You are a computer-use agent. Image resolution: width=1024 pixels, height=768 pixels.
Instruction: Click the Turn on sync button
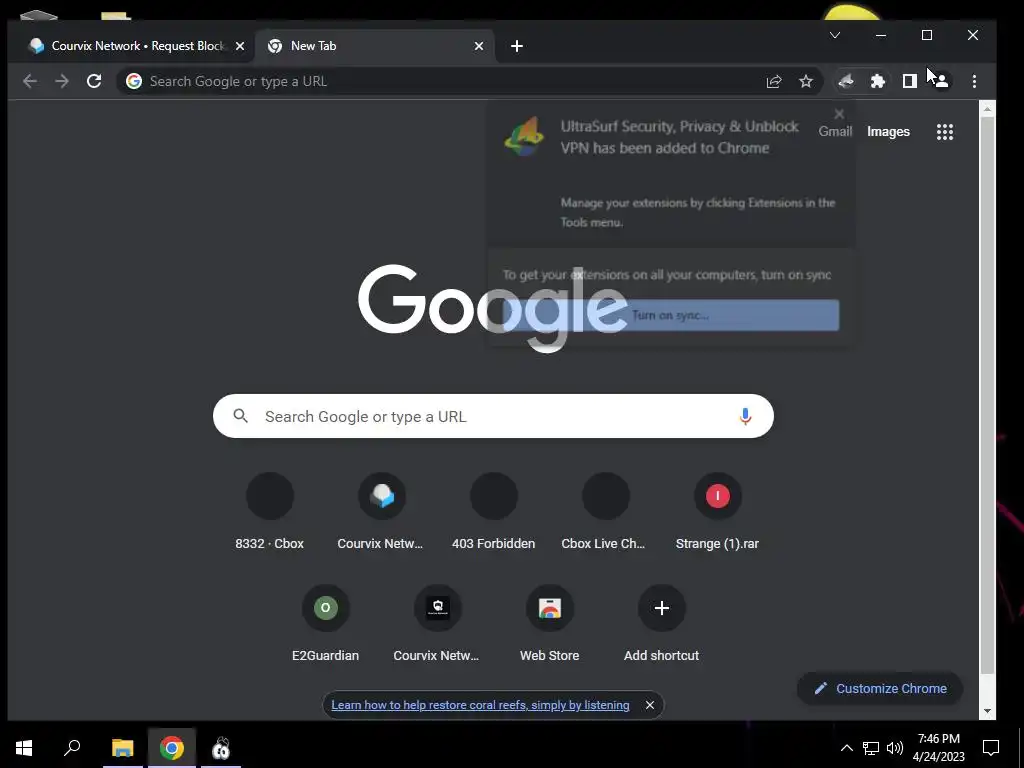(671, 315)
